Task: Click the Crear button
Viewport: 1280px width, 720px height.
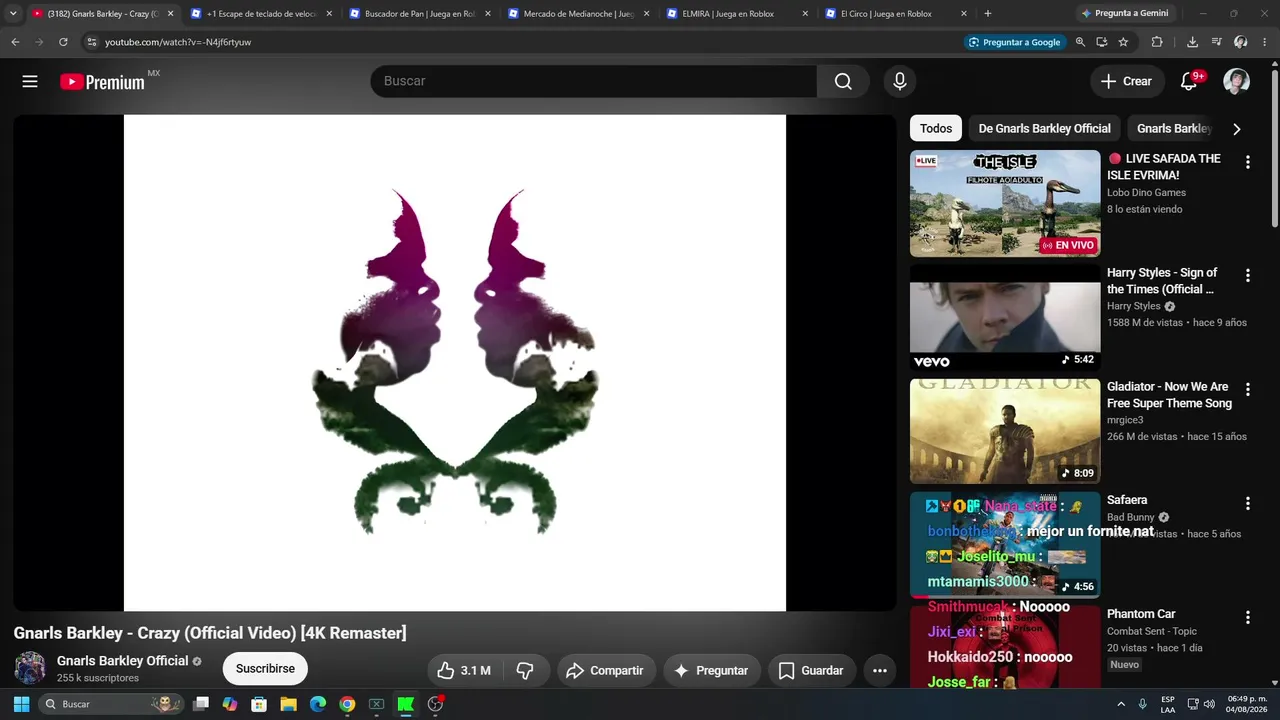Action: 1127,82
